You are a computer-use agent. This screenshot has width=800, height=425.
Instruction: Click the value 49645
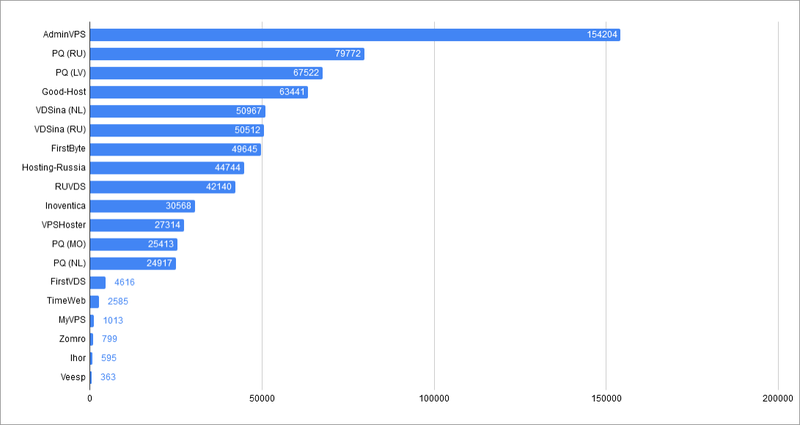[x=245, y=149]
